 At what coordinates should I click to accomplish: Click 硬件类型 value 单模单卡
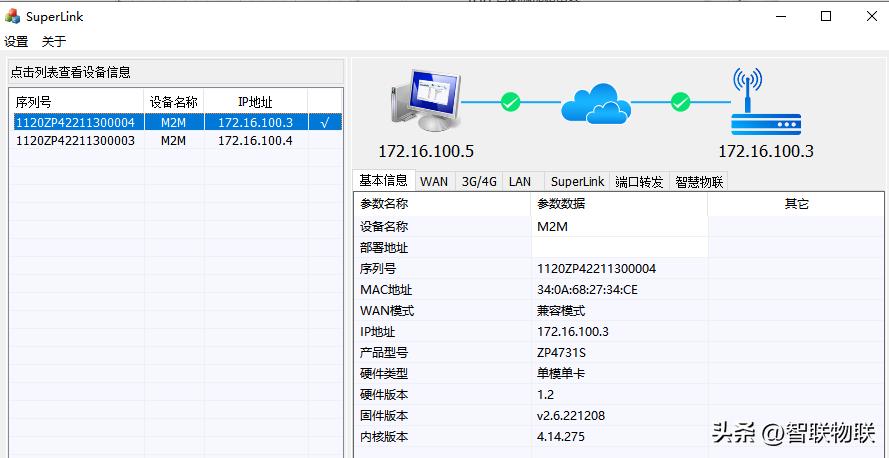coord(561,374)
